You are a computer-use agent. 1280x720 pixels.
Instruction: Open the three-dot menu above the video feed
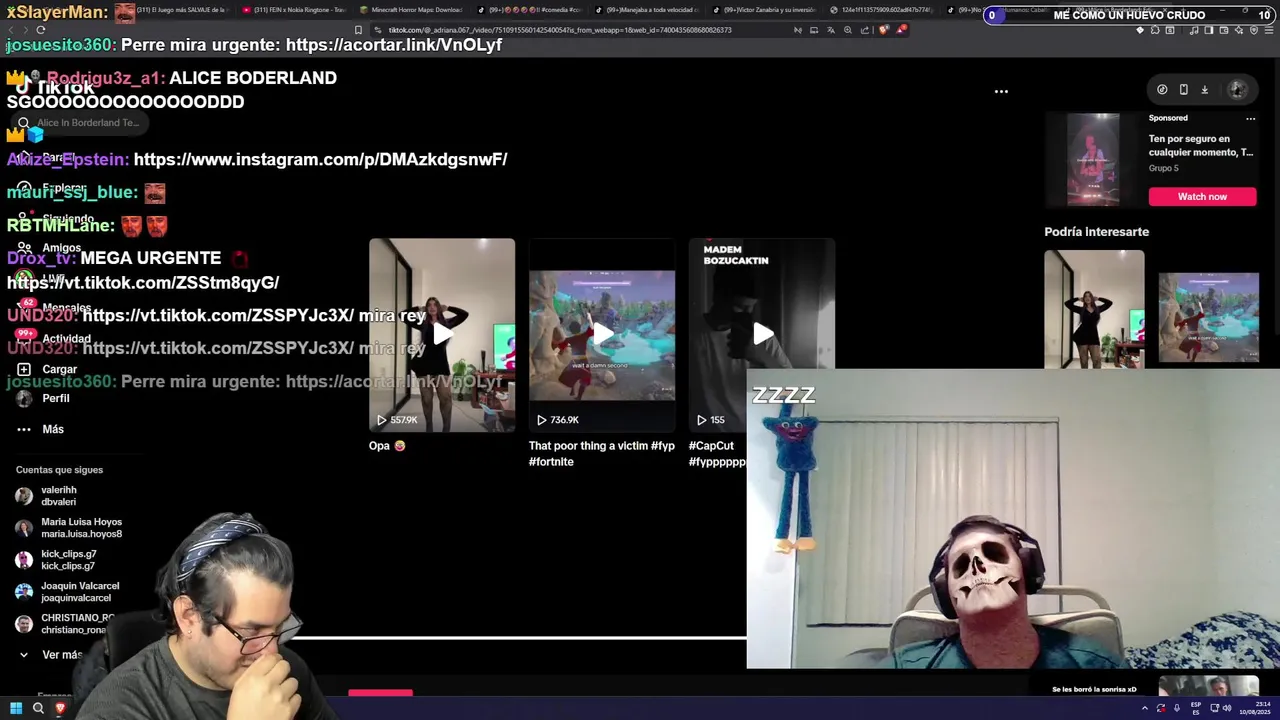tap(1001, 91)
